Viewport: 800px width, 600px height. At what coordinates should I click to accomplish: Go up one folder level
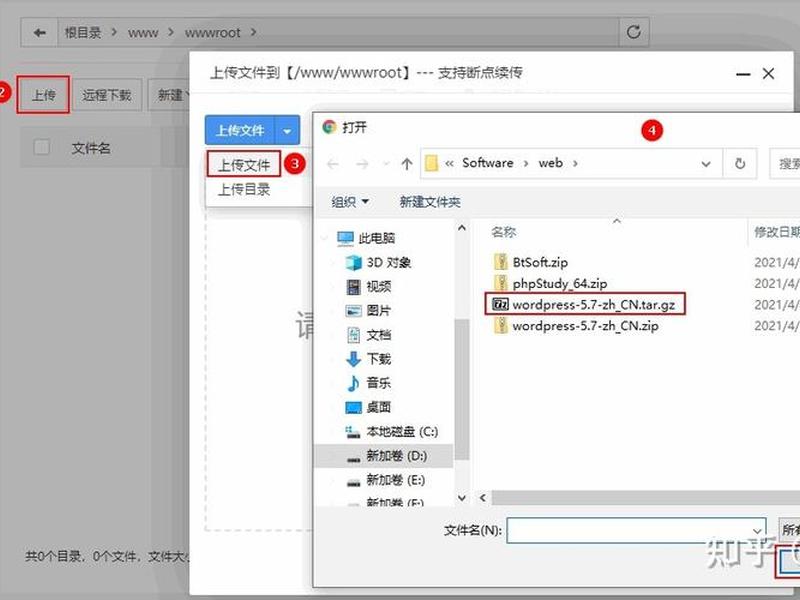pyautogui.click(x=407, y=164)
